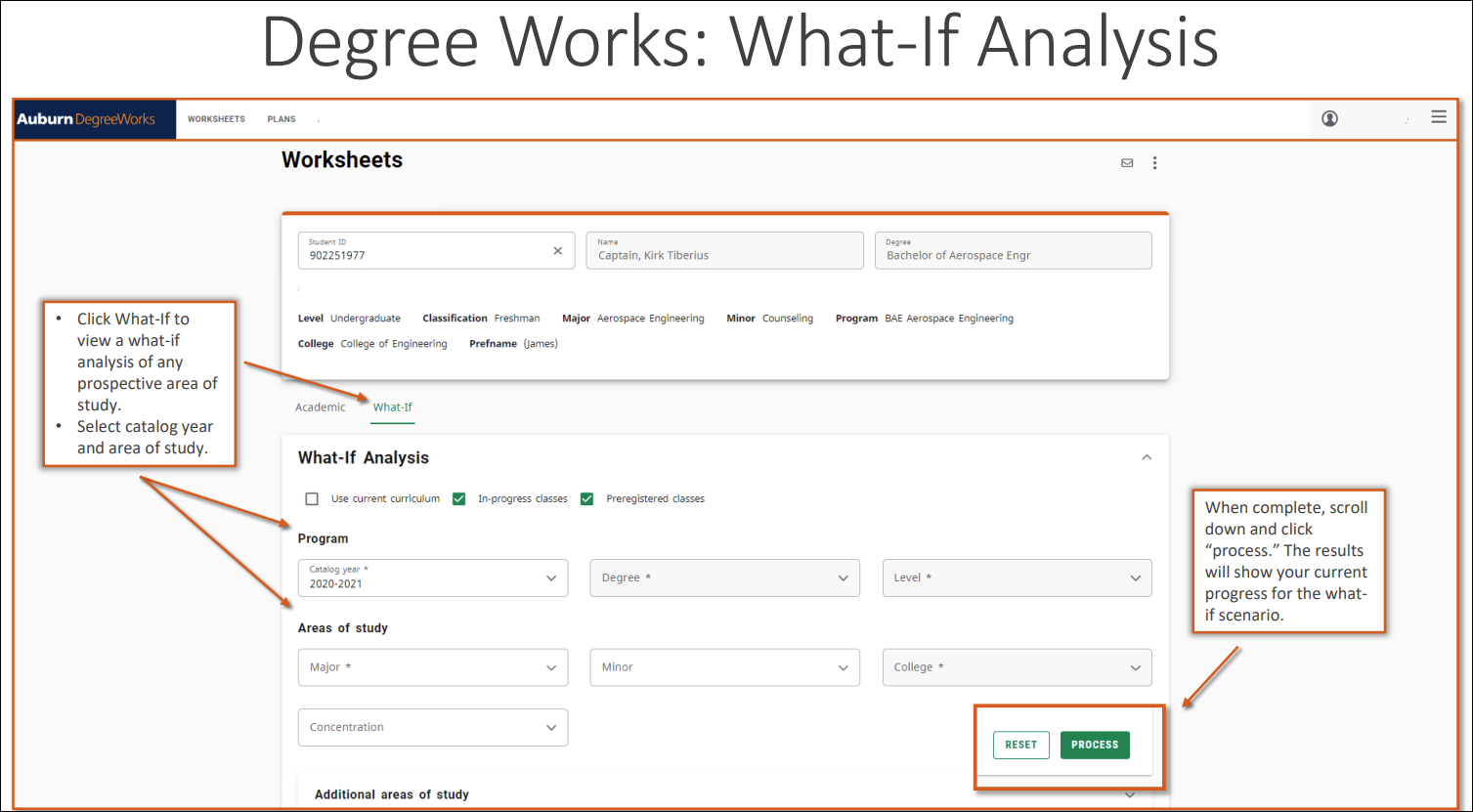Click the envelope icon to email worksheet
Image resolution: width=1473 pixels, height=812 pixels.
[x=1127, y=162]
